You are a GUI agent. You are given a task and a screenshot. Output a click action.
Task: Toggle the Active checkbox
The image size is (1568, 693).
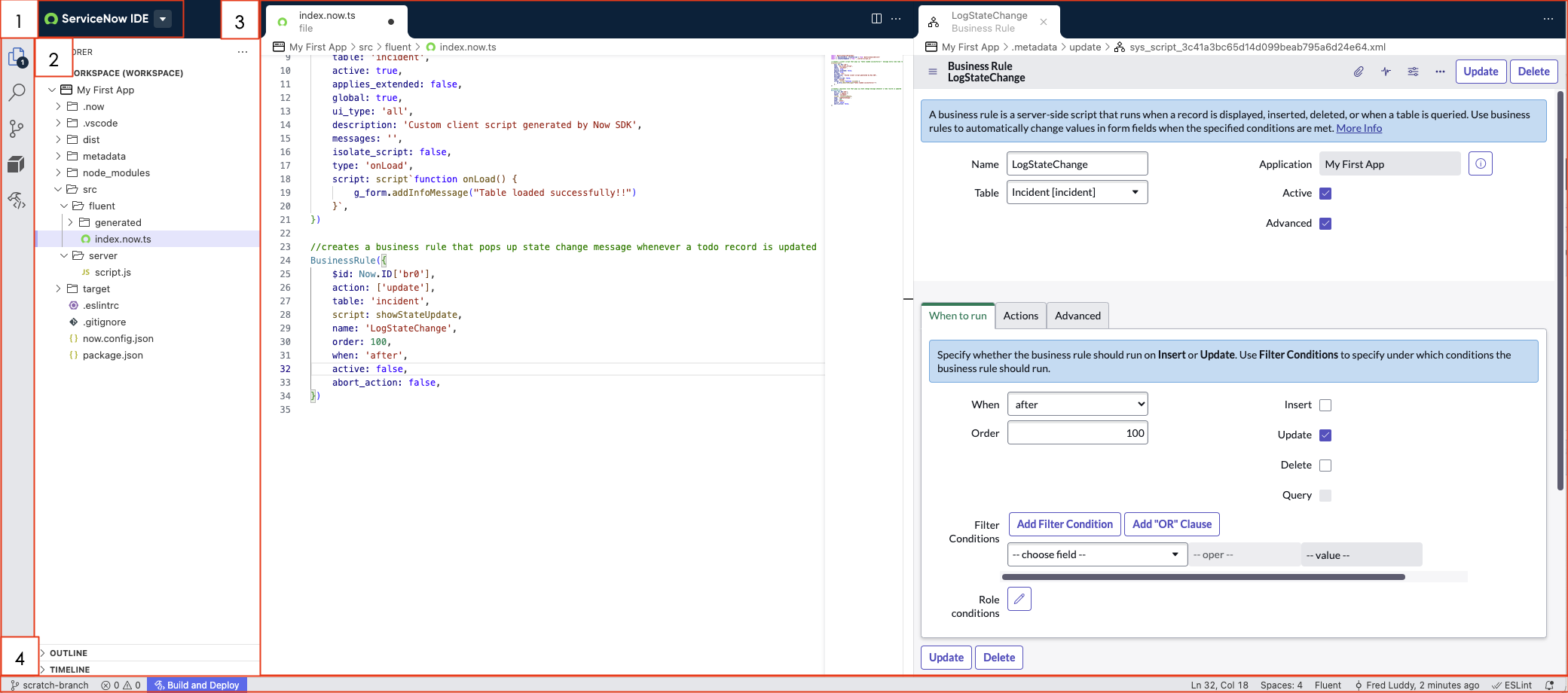point(1325,194)
